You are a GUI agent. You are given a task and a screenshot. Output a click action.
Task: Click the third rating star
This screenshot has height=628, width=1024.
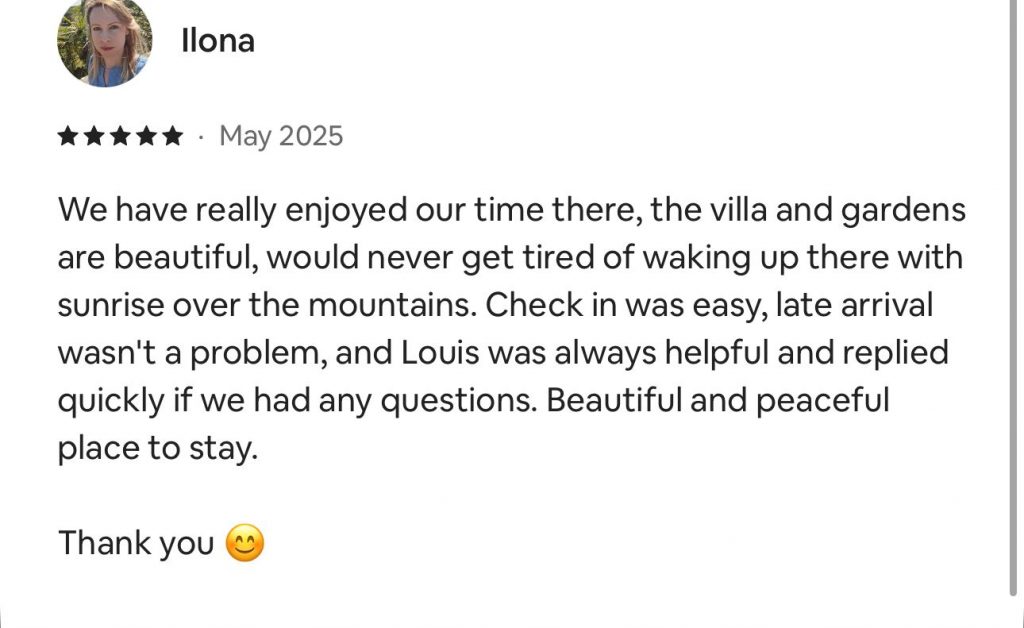[x=120, y=136]
